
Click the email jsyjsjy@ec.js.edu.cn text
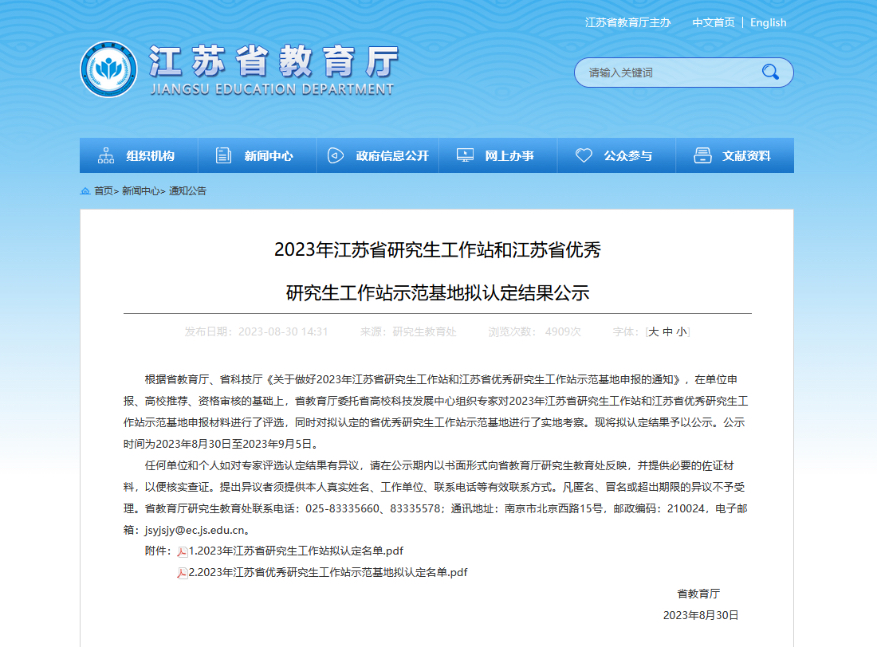(x=195, y=530)
